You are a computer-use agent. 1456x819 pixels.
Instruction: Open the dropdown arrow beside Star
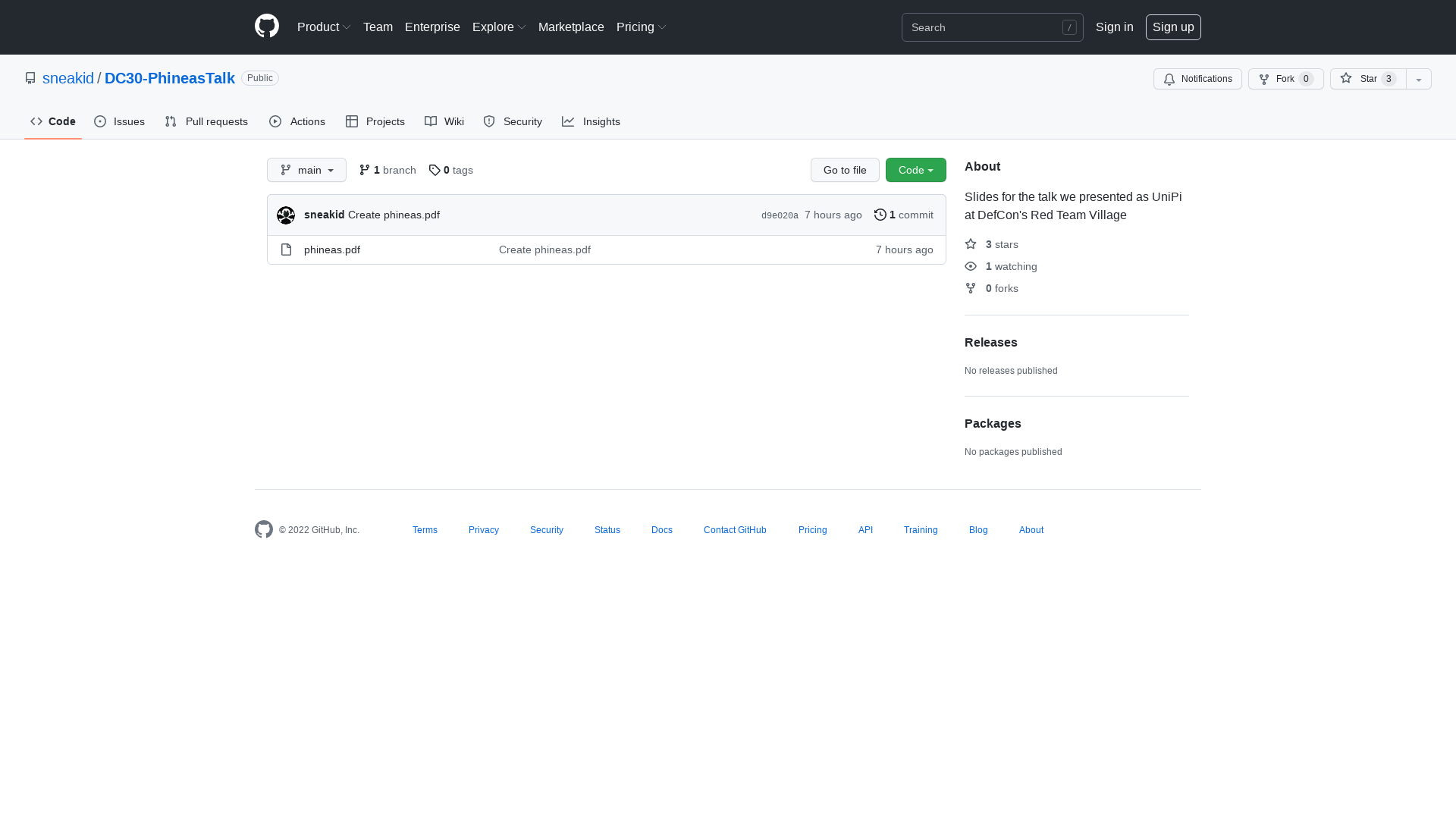point(1418,79)
